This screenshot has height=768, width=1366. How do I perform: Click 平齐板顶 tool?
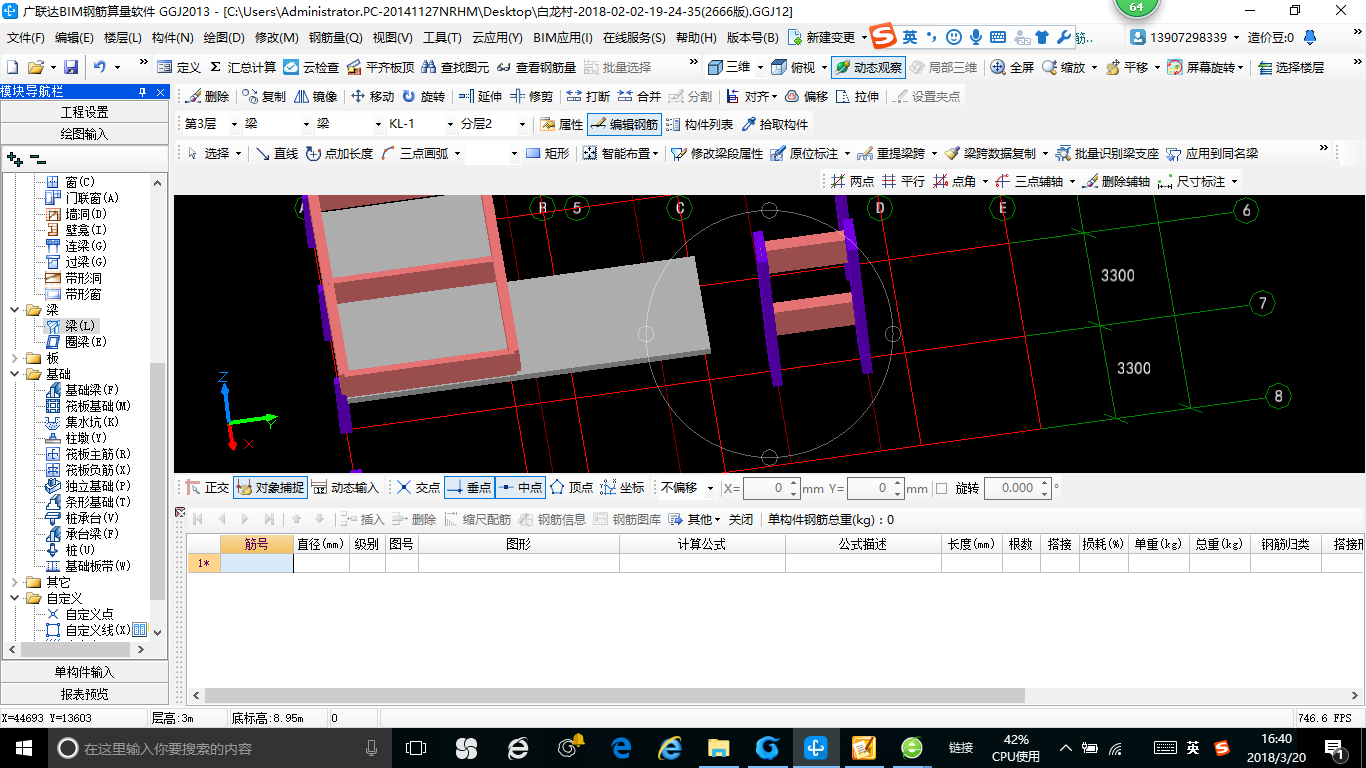click(380, 67)
